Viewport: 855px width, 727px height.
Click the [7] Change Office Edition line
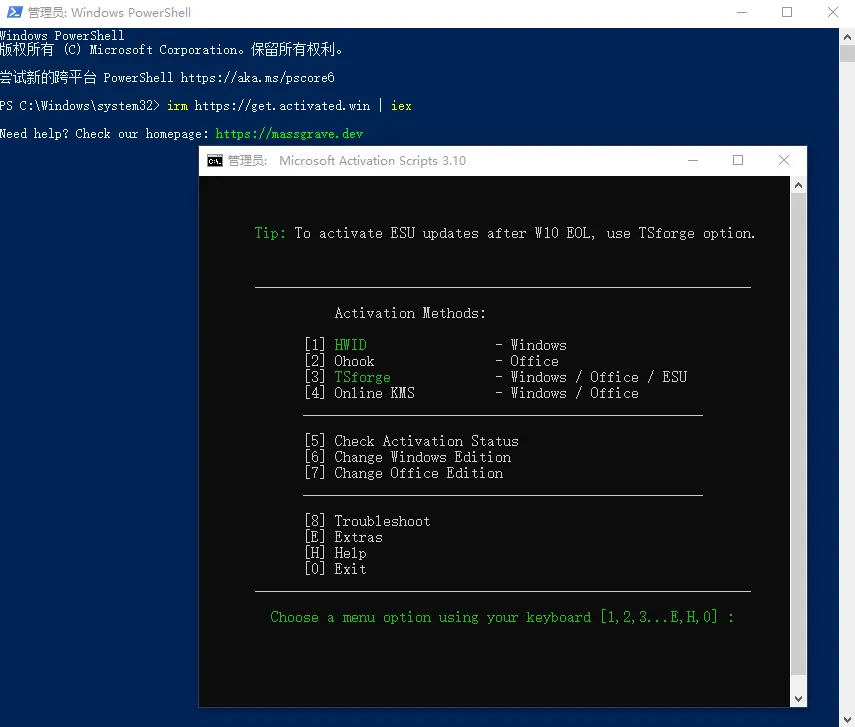(x=404, y=473)
